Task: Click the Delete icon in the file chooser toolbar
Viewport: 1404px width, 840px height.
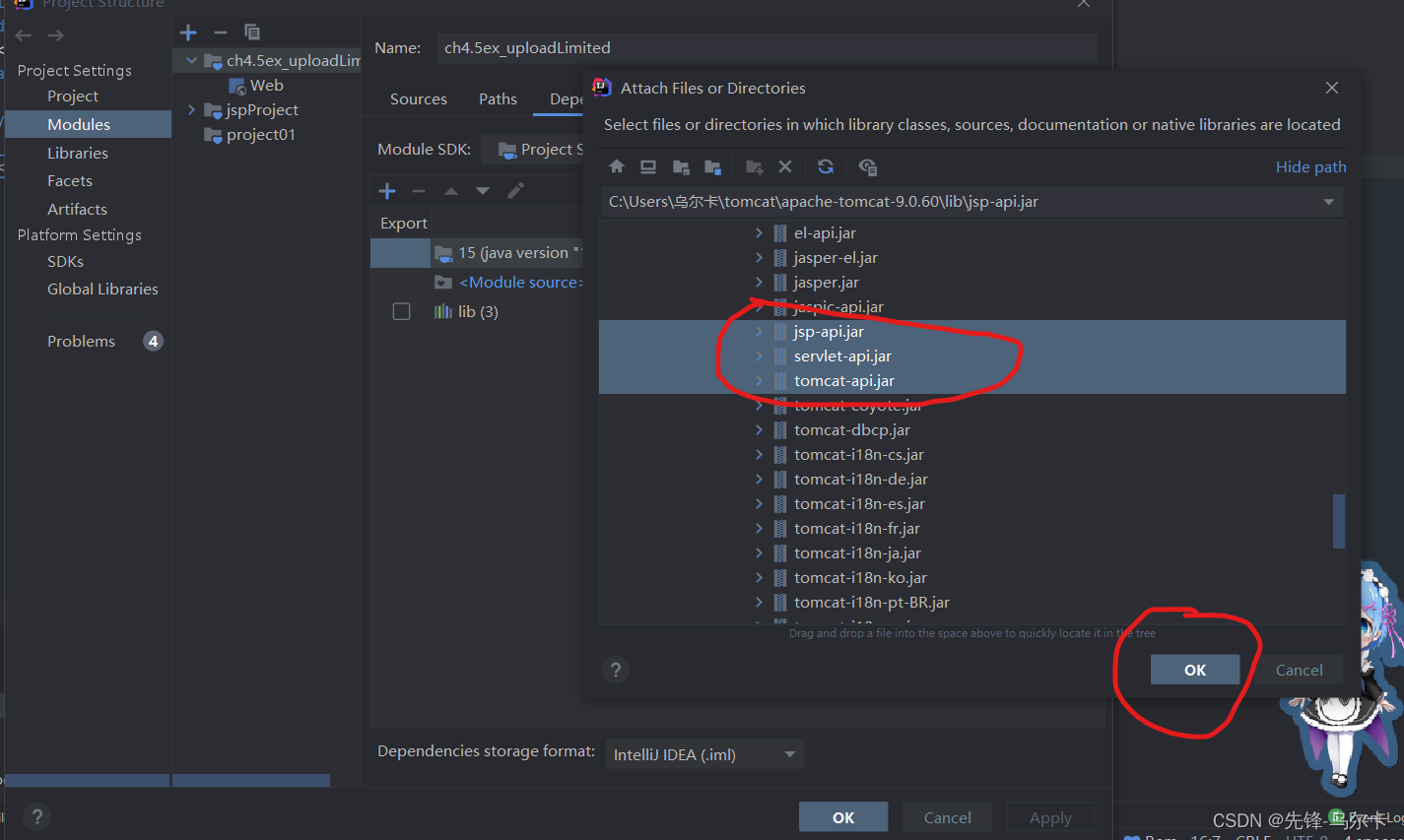Action: tap(785, 166)
